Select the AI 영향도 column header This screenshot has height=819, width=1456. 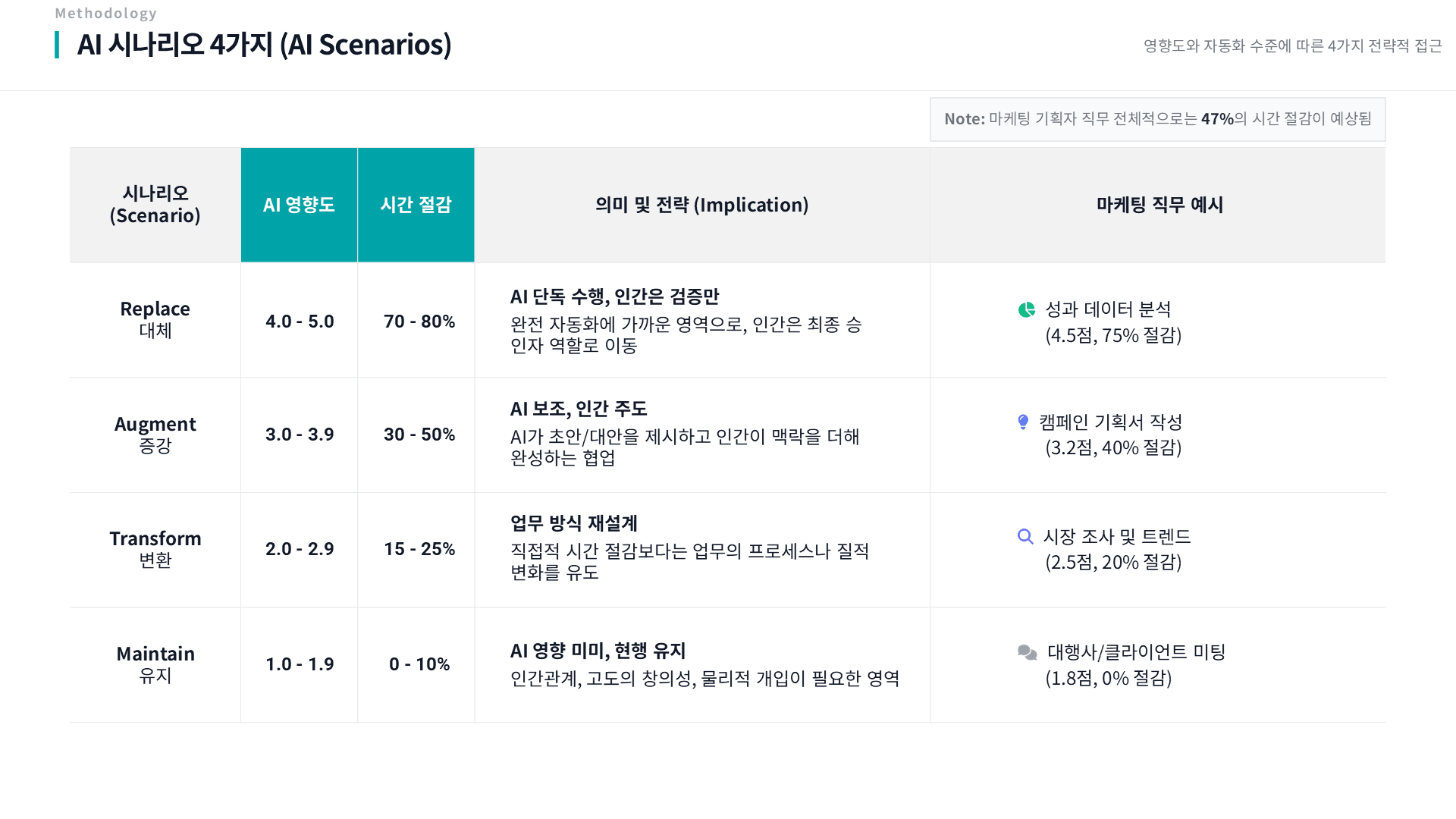click(299, 205)
